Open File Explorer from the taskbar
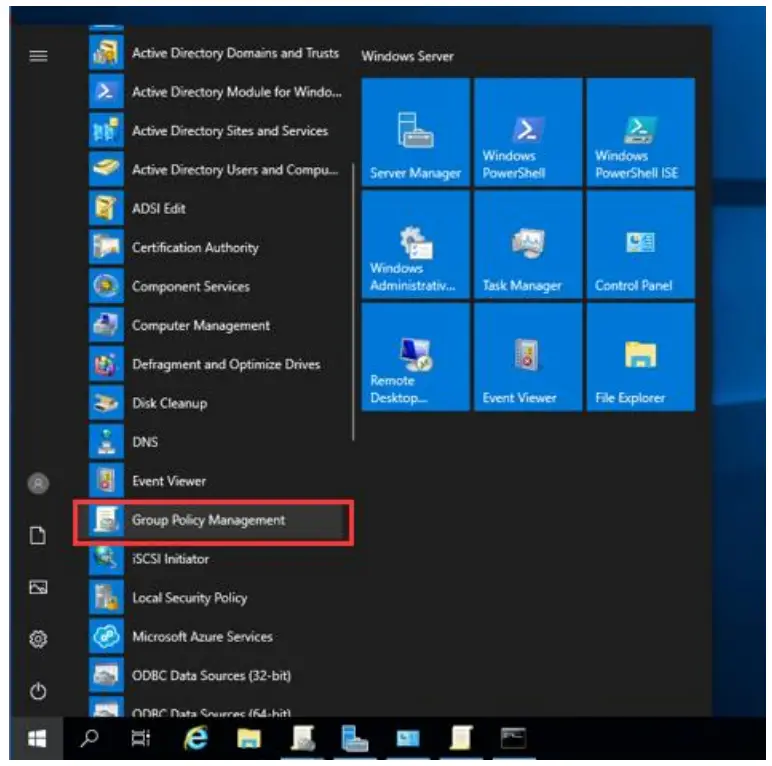 249,738
